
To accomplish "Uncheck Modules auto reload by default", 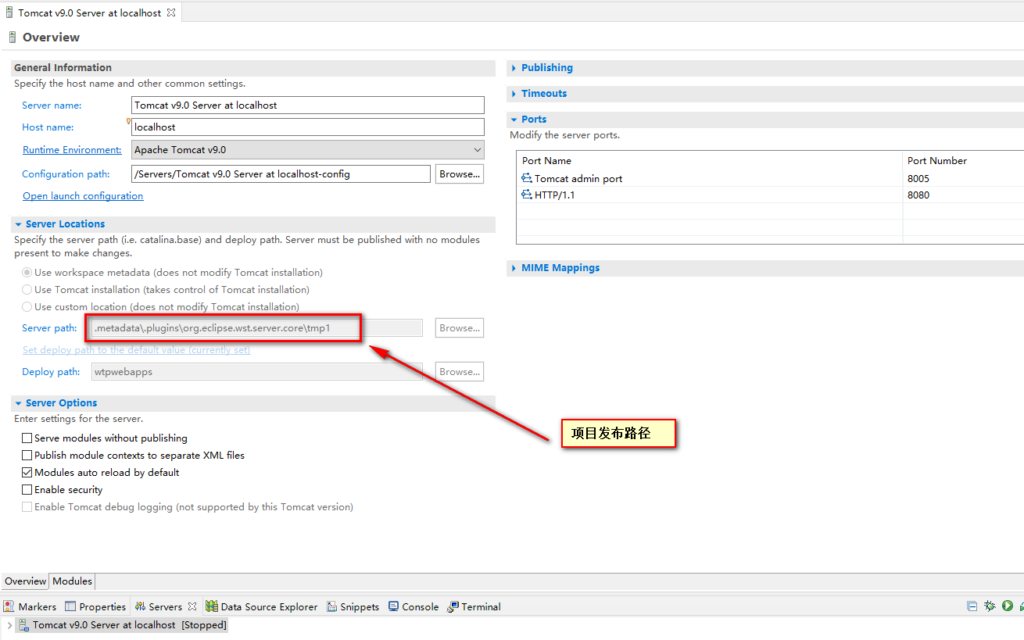I will (27, 472).
